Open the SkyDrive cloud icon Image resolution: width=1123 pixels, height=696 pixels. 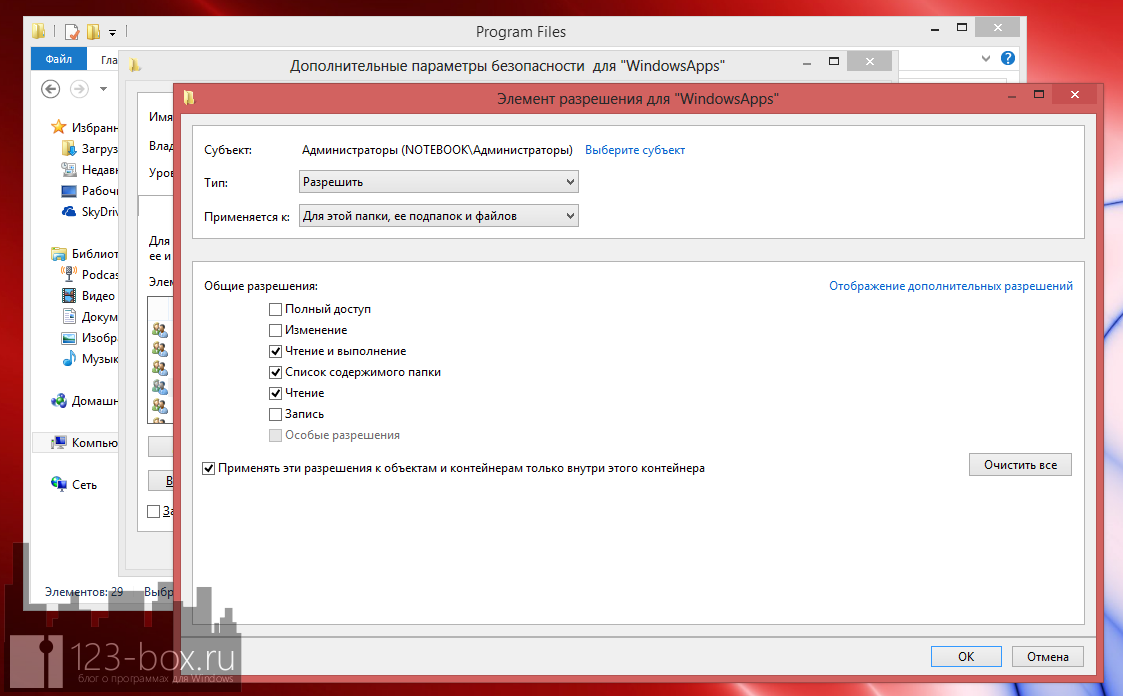click(x=68, y=212)
